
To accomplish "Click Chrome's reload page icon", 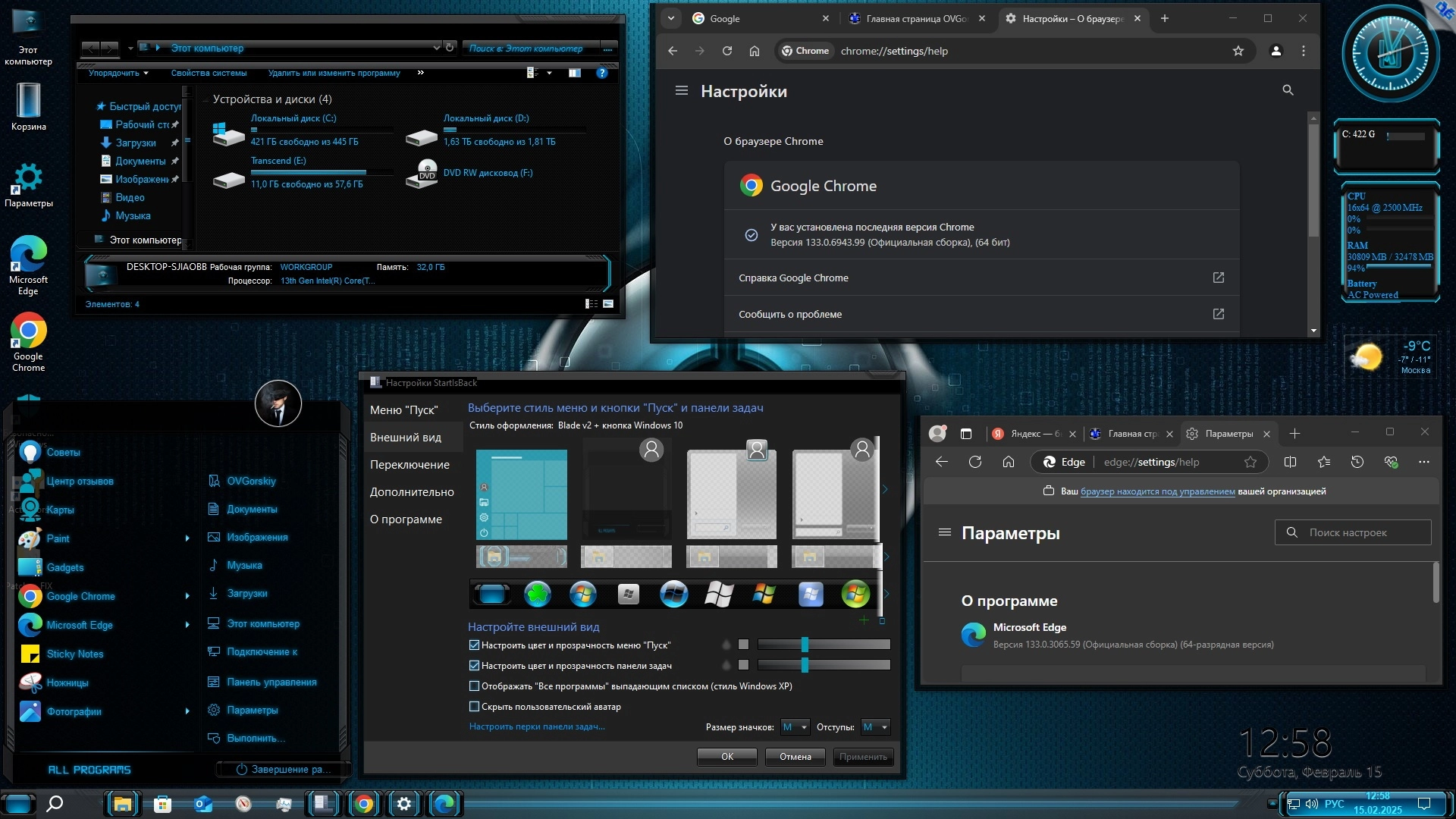I will [726, 51].
